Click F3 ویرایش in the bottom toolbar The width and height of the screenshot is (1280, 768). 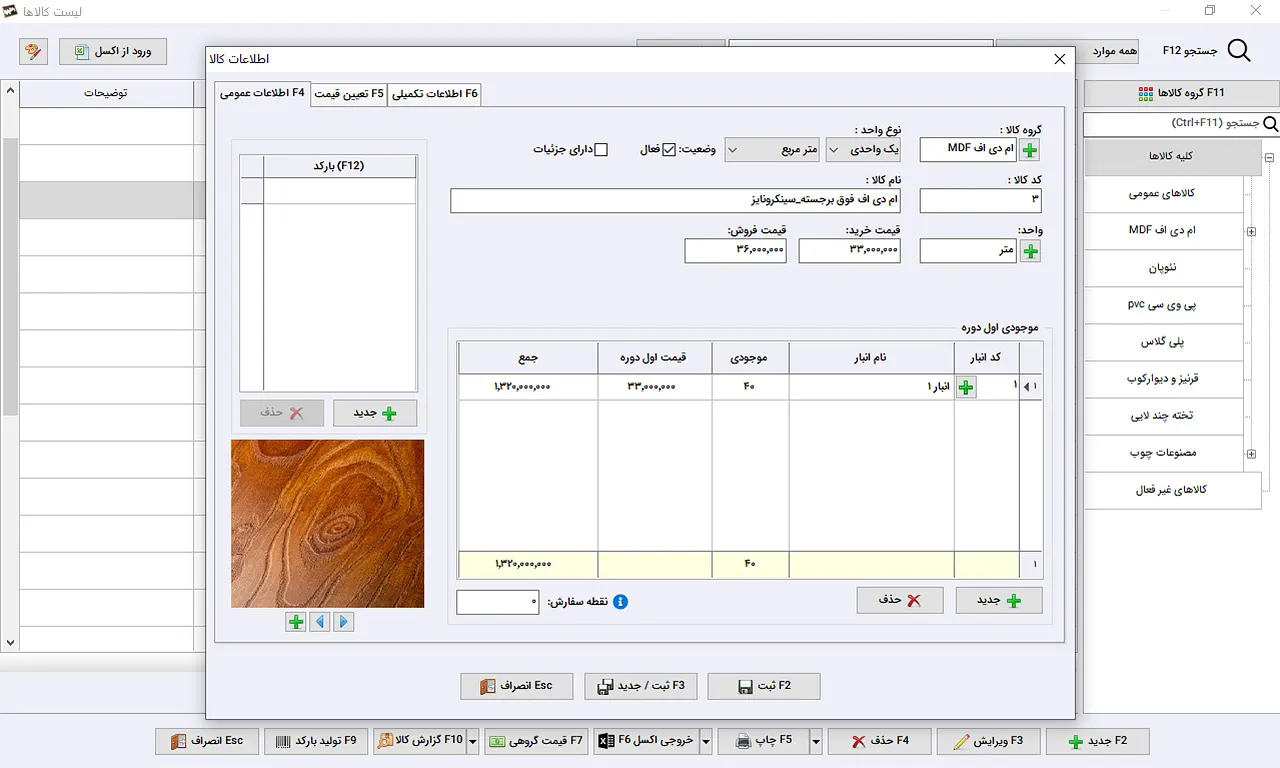pos(988,741)
